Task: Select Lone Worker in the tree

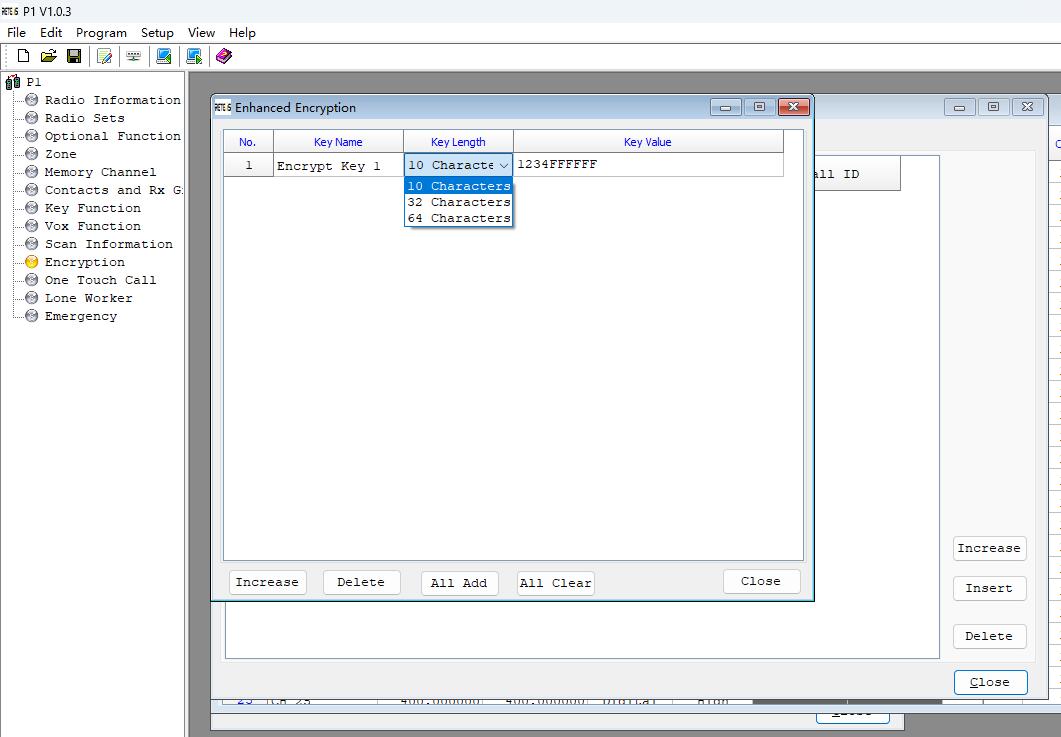Action: (89, 298)
